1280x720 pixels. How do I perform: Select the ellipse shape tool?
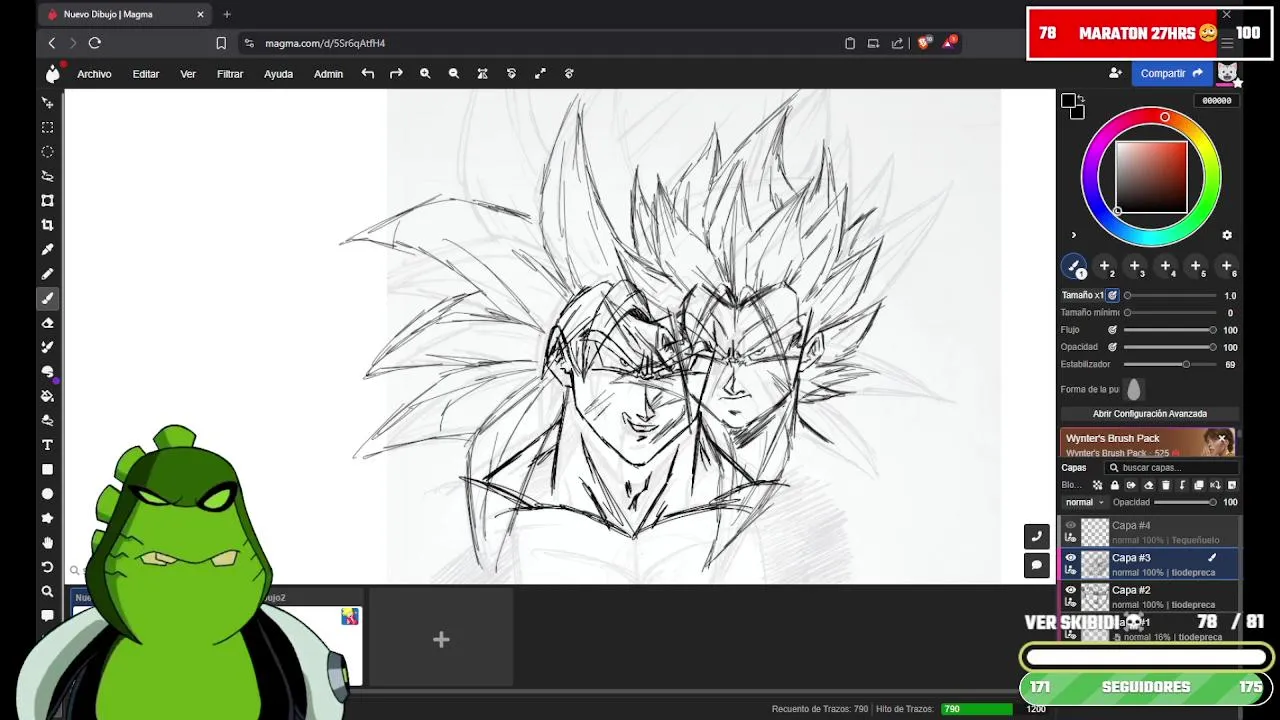click(47, 494)
